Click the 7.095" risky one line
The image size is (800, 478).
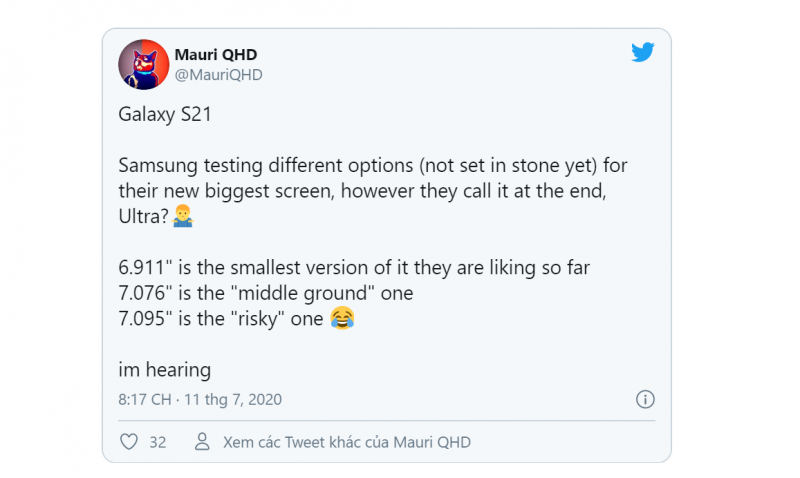pos(220,318)
